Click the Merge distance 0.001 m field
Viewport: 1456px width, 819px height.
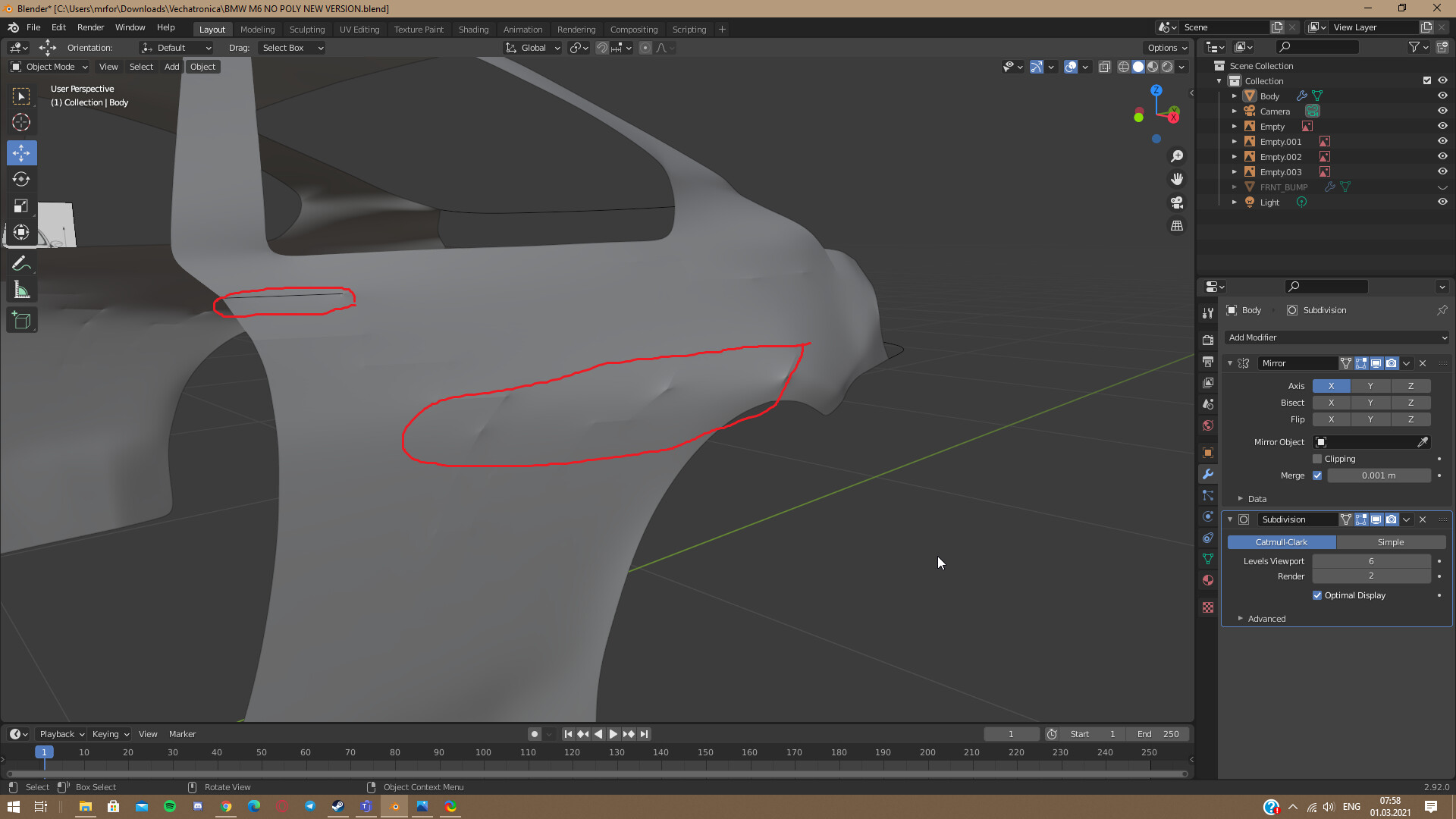pos(1379,475)
